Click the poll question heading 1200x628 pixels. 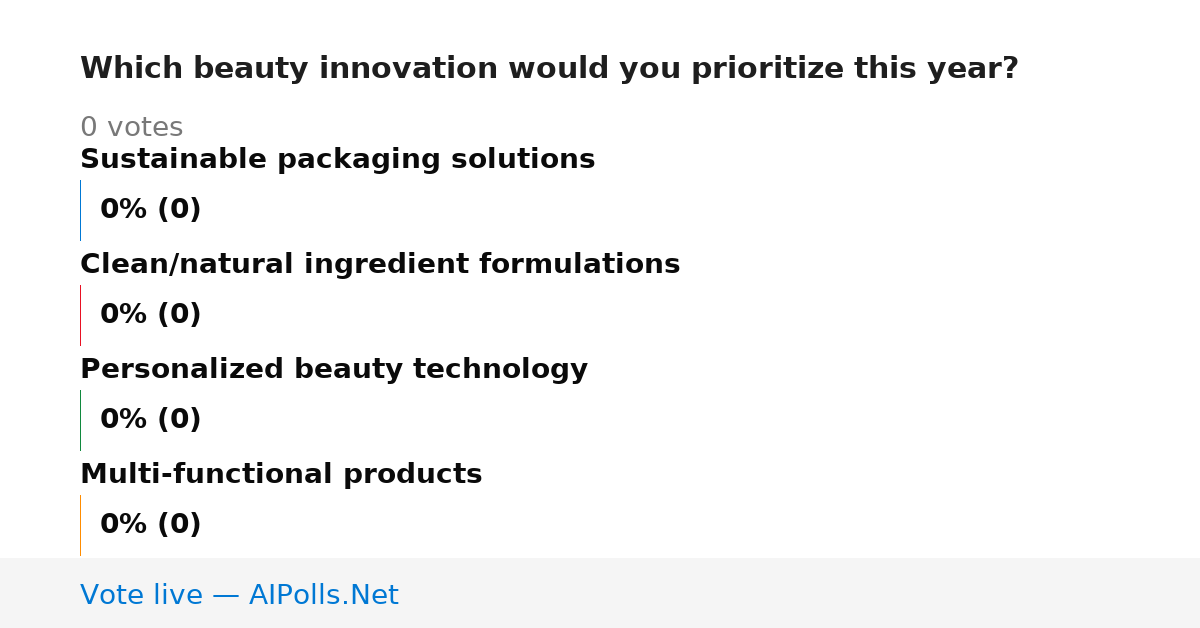[549, 69]
